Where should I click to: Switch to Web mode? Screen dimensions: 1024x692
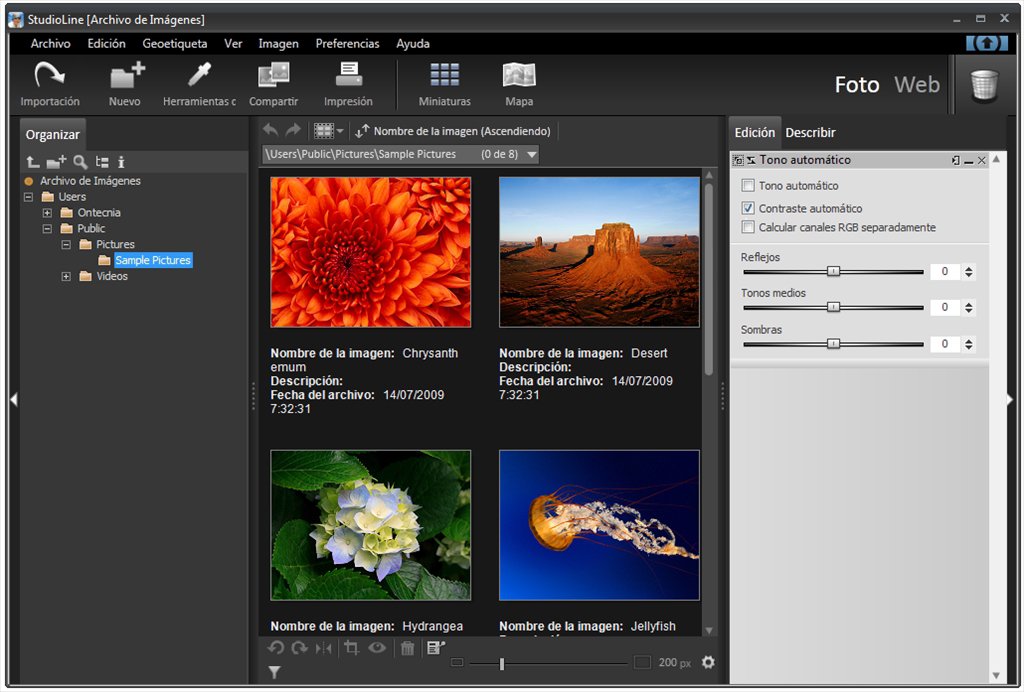[917, 84]
